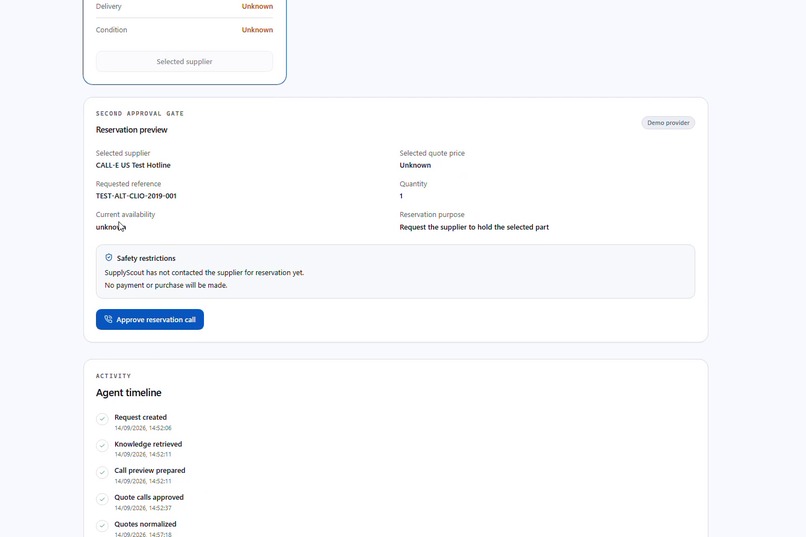Click the Unknown value beside Condition
Screen dimensions: 806x537
pos(258,30)
